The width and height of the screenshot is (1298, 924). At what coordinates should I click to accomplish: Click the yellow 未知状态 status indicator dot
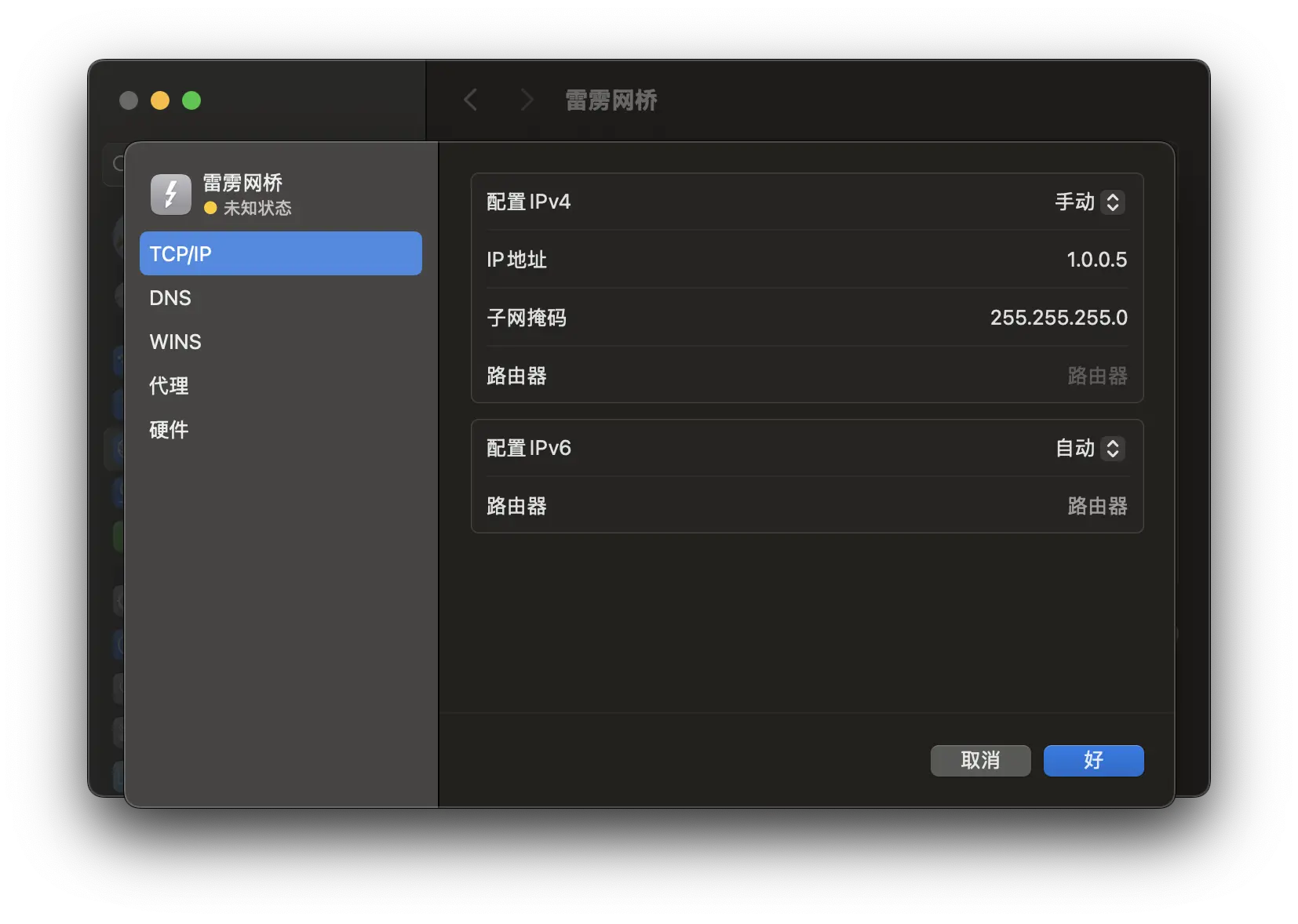pyautogui.click(x=210, y=209)
